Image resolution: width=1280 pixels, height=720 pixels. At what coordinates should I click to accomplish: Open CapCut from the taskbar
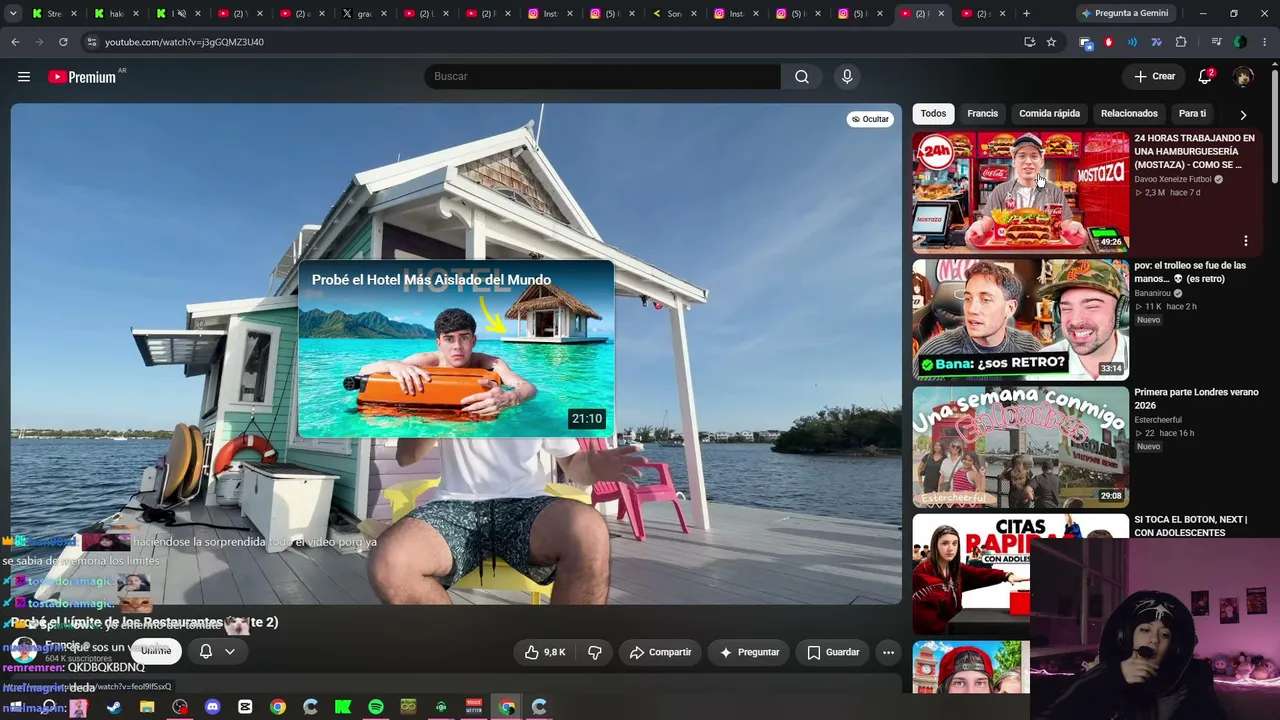click(x=245, y=707)
